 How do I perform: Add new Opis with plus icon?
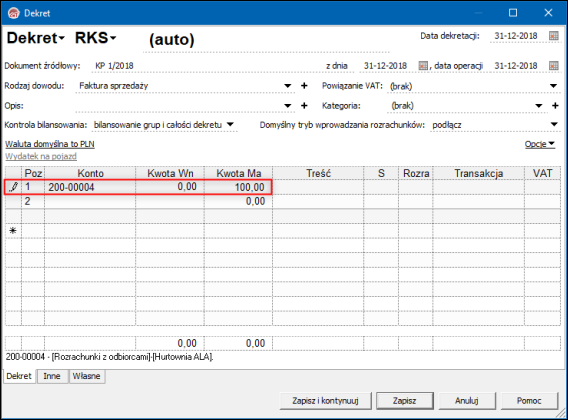click(304, 105)
